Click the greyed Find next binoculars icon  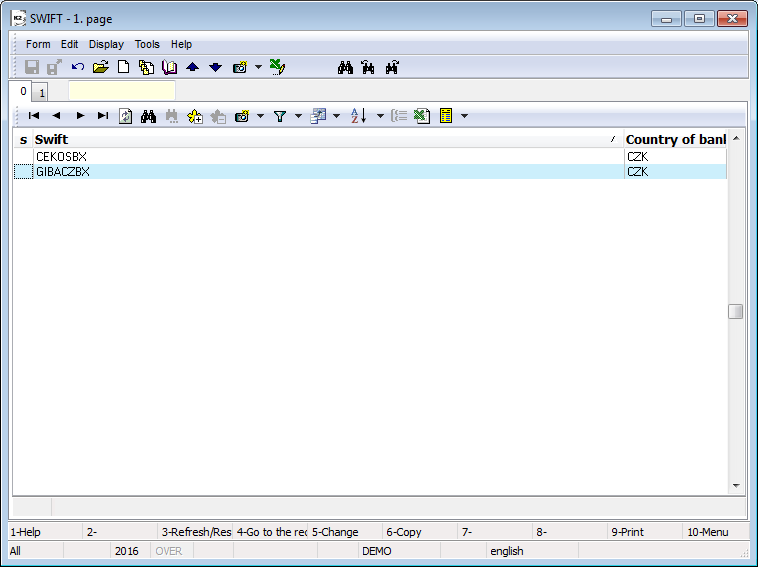point(172,116)
